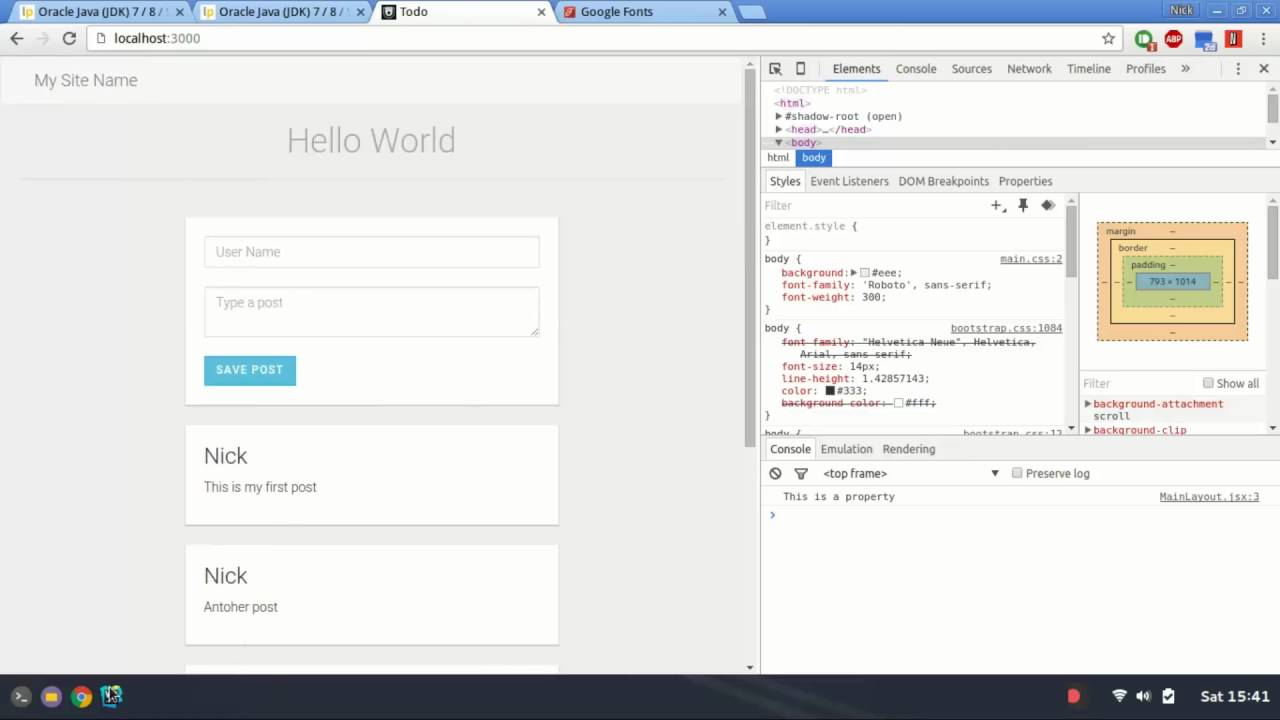
Task: Close the Google Fonts tab
Action: click(x=722, y=12)
